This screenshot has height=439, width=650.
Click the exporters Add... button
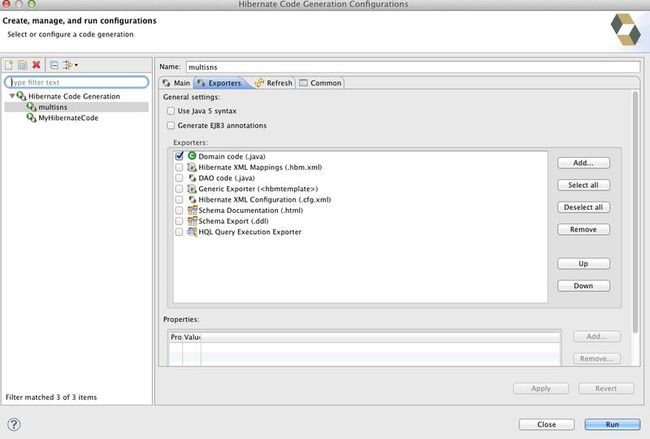tap(583, 163)
